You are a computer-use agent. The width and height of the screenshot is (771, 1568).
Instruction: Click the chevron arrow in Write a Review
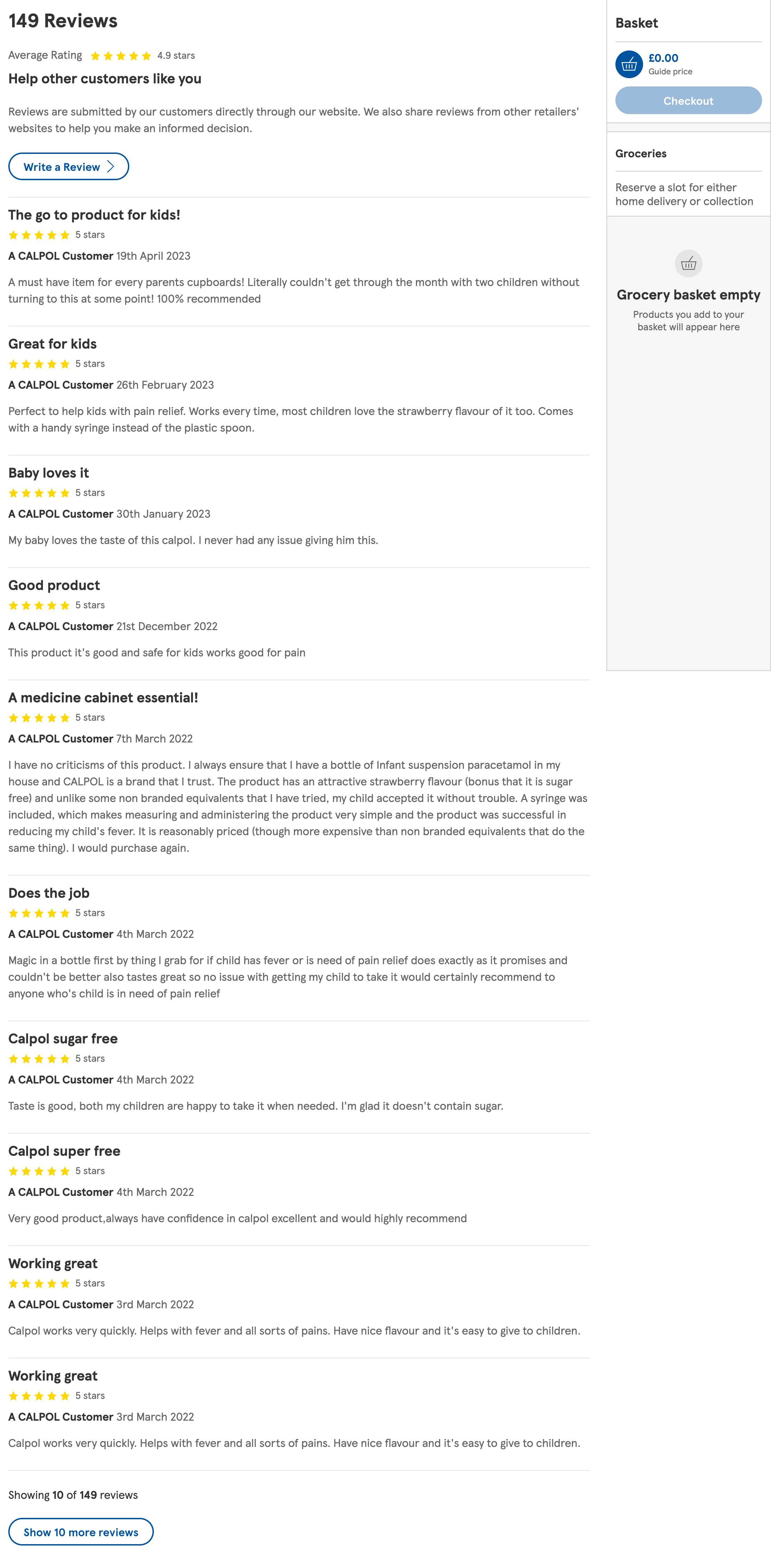[x=111, y=167]
